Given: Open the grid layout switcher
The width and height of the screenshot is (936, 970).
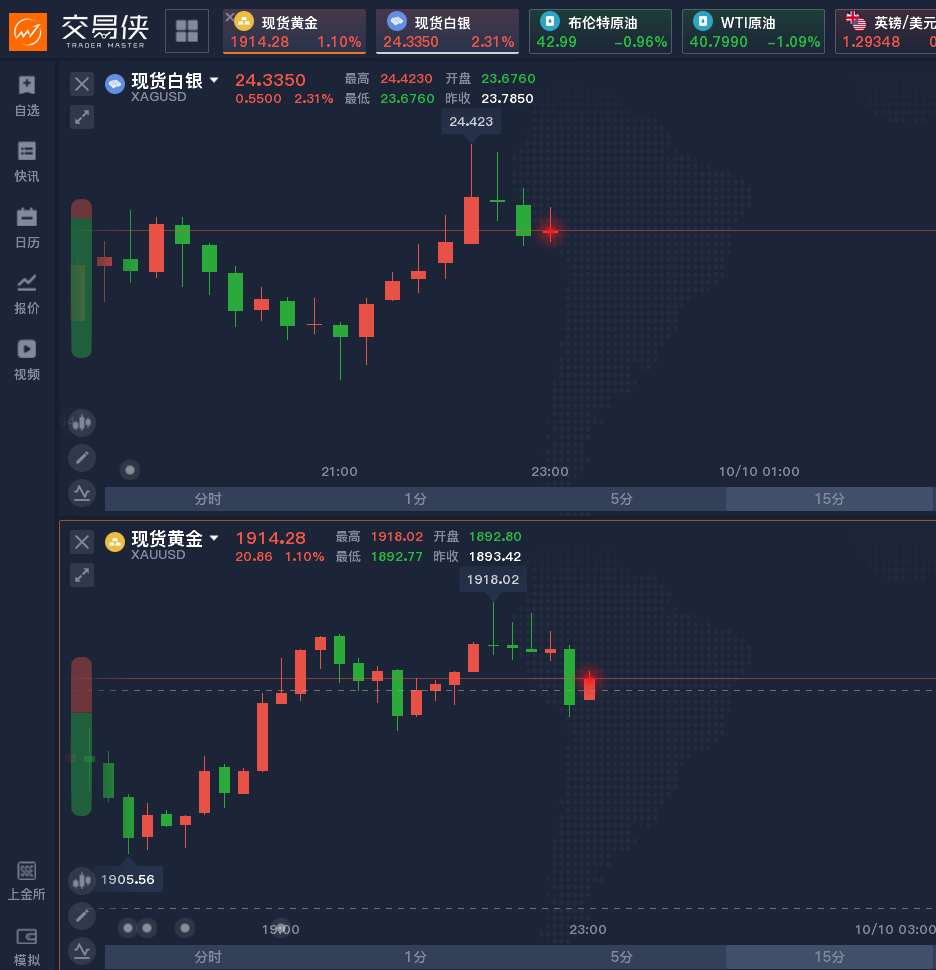Looking at the screenshot, I should (187, 31).
